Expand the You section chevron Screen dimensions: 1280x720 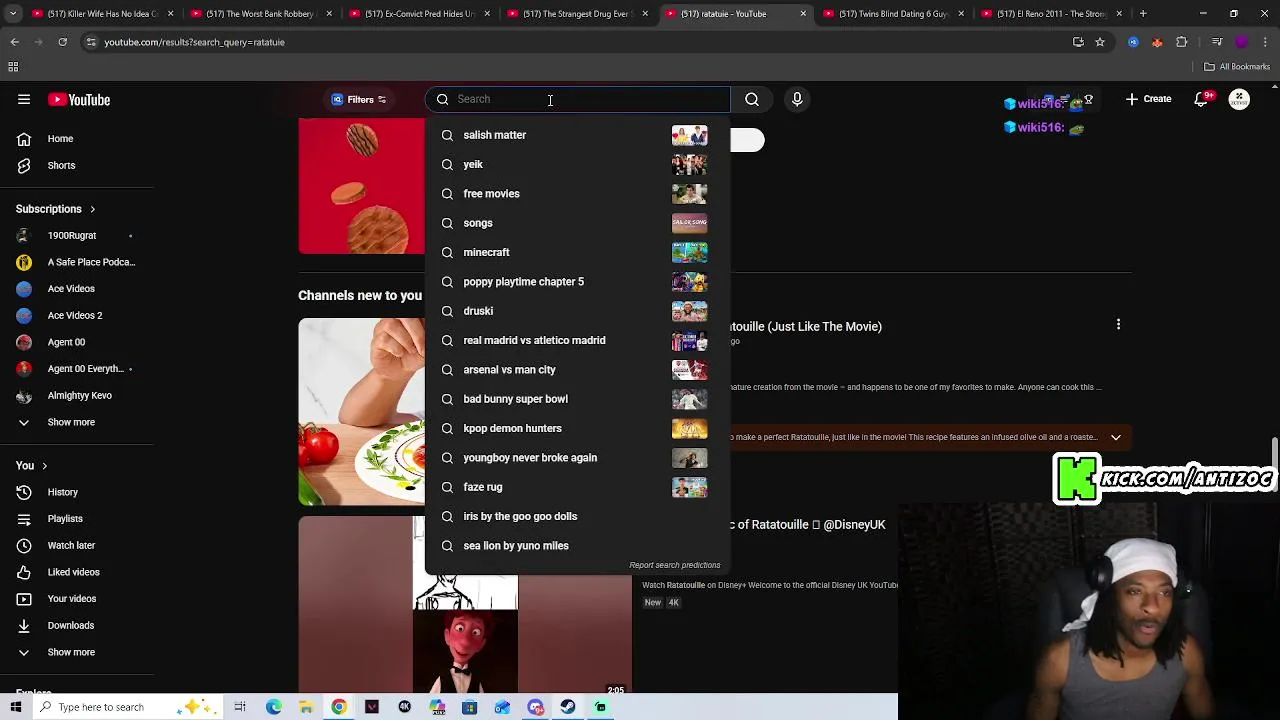(x=44, y=466)
